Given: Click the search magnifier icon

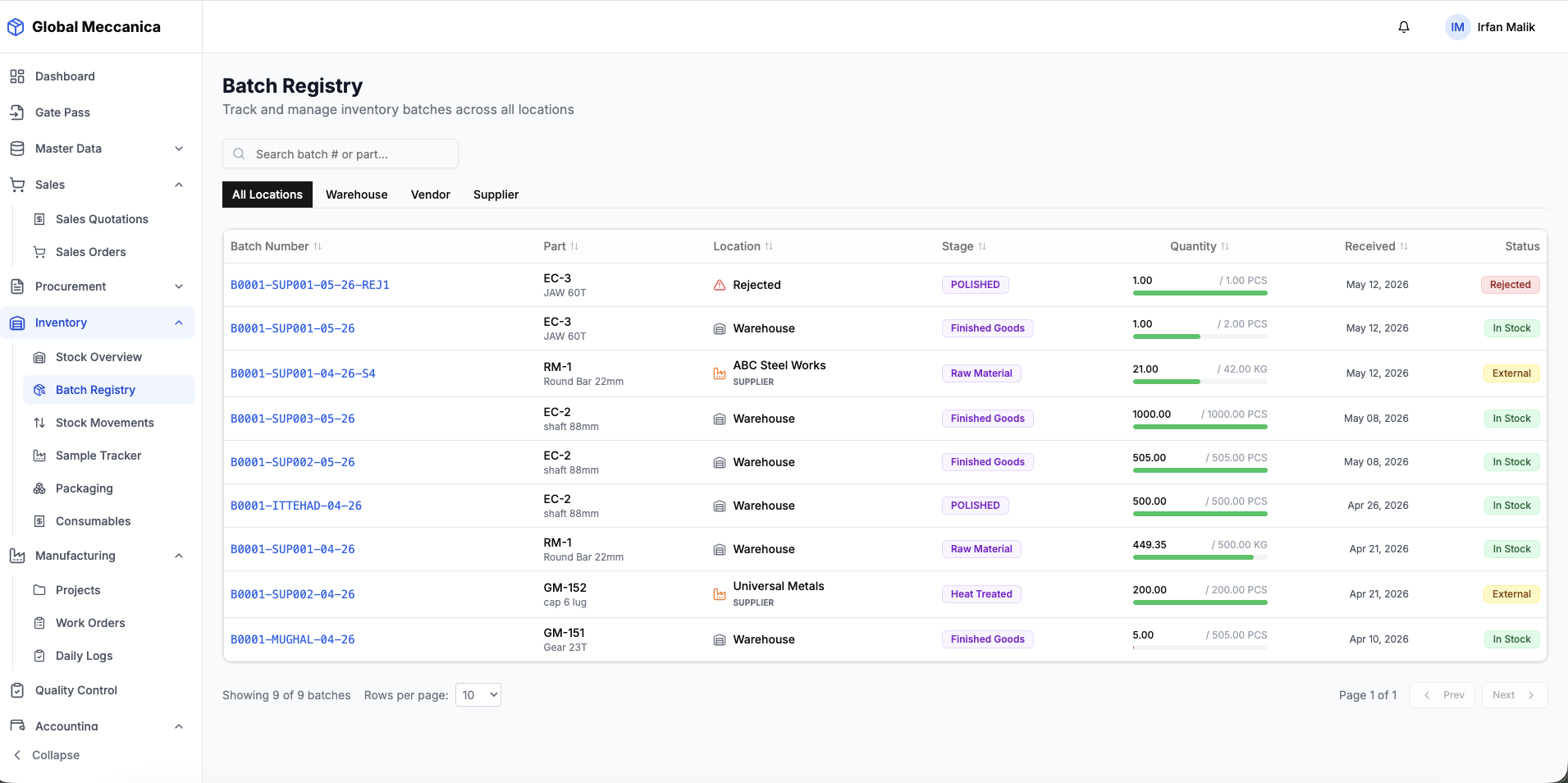Looking at the screenshot, I should (239, 153).
